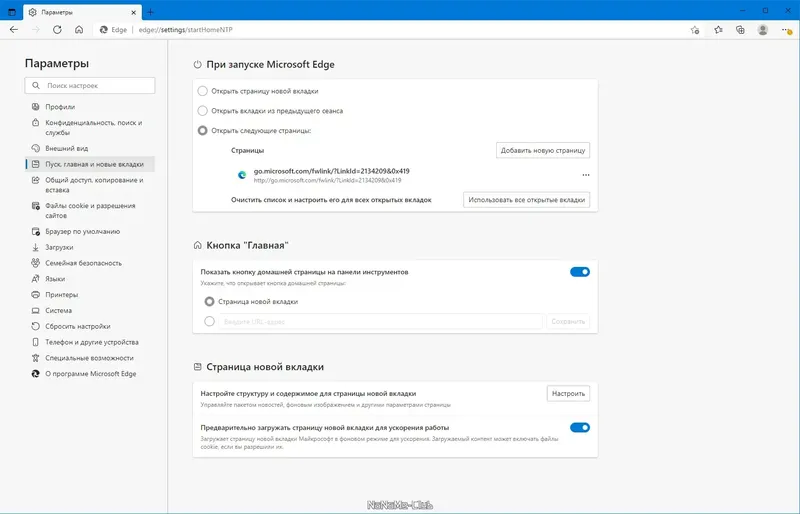Viewport: 800px width, 514px height.
Task: Open the Профили settings section
Action: [x=60, y=105]
